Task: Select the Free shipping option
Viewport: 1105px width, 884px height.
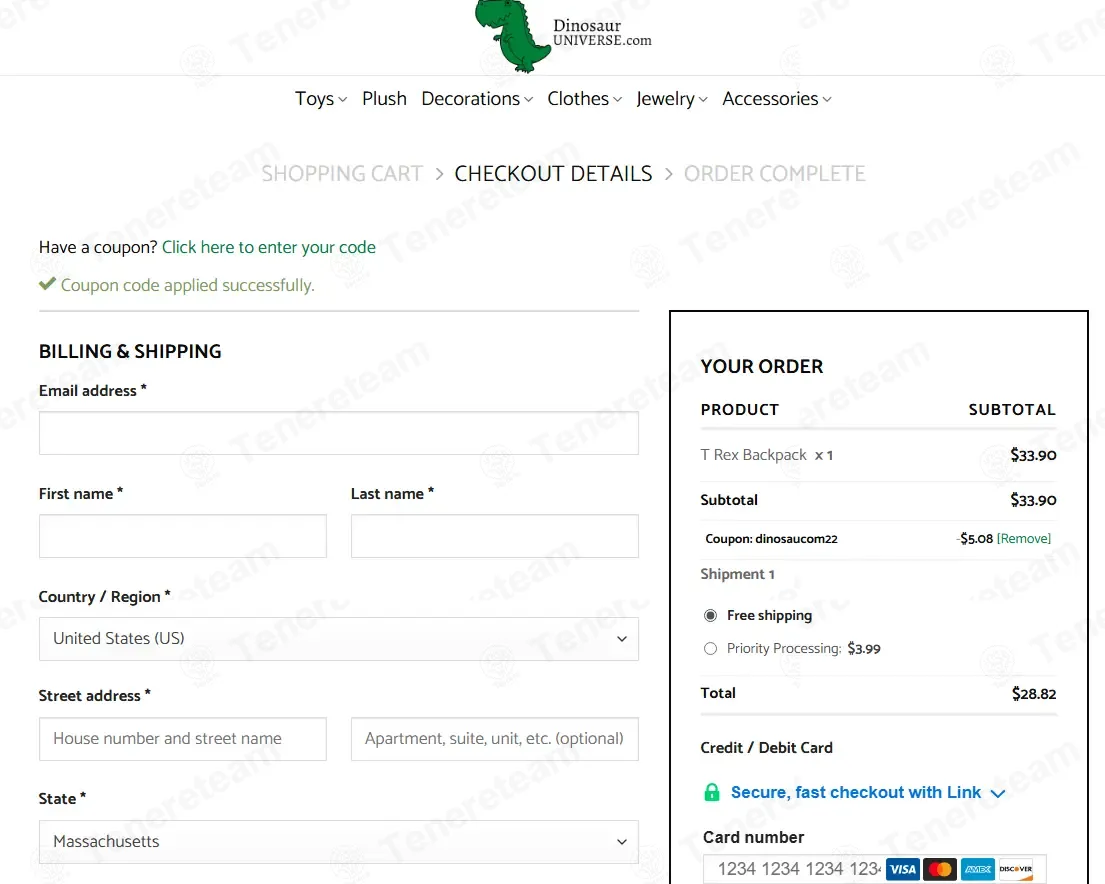Action: tap(710, 615)
